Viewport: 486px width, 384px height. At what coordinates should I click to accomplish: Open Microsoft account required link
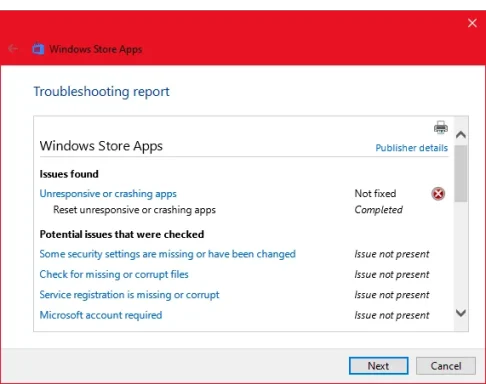[x=101, y=315]
